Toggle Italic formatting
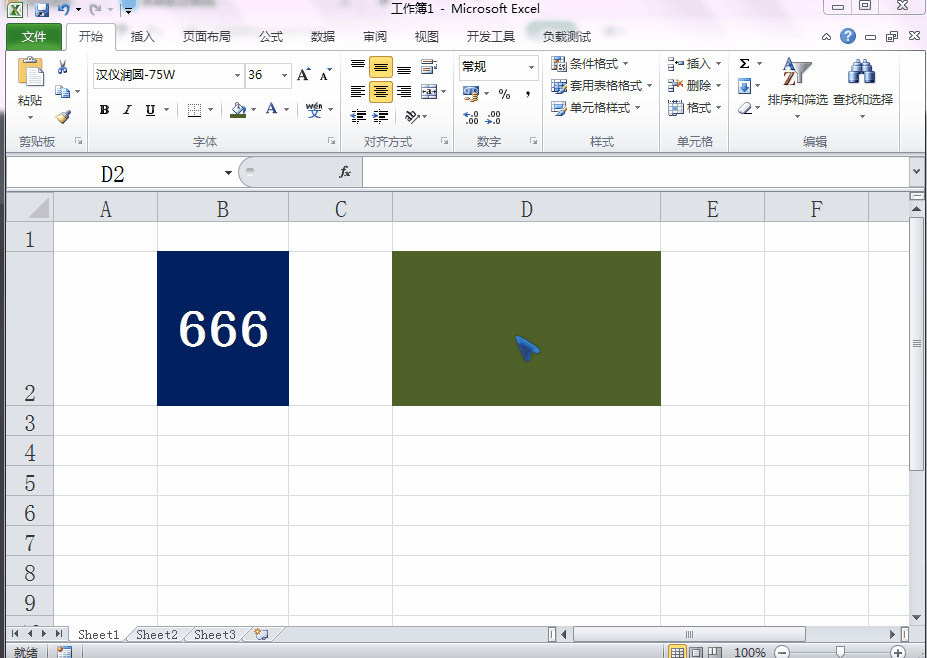Image resolution: width=927 pixels, height=658 pixels. (x=127, y=109)
